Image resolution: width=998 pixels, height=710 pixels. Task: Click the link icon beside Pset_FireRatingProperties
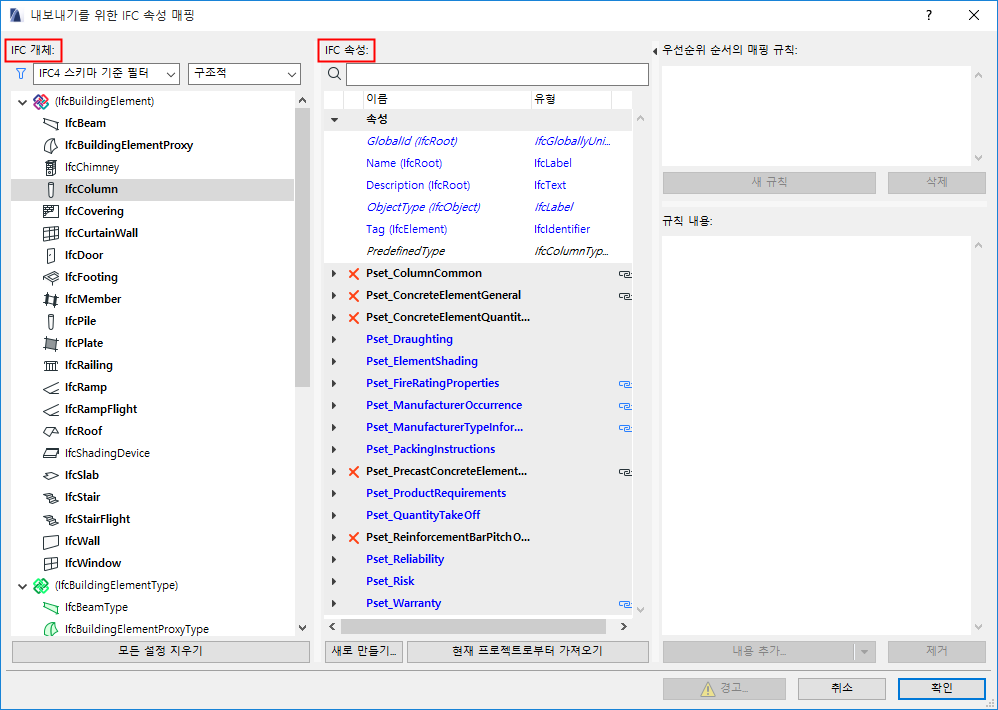pos(625,384)
